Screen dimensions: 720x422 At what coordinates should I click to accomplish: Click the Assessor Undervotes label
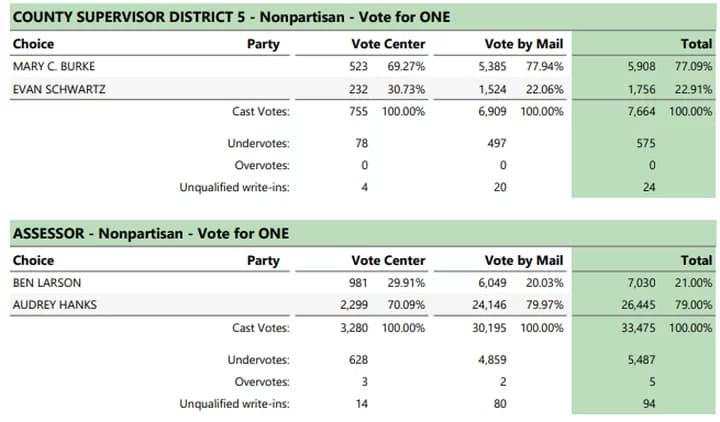259,360
